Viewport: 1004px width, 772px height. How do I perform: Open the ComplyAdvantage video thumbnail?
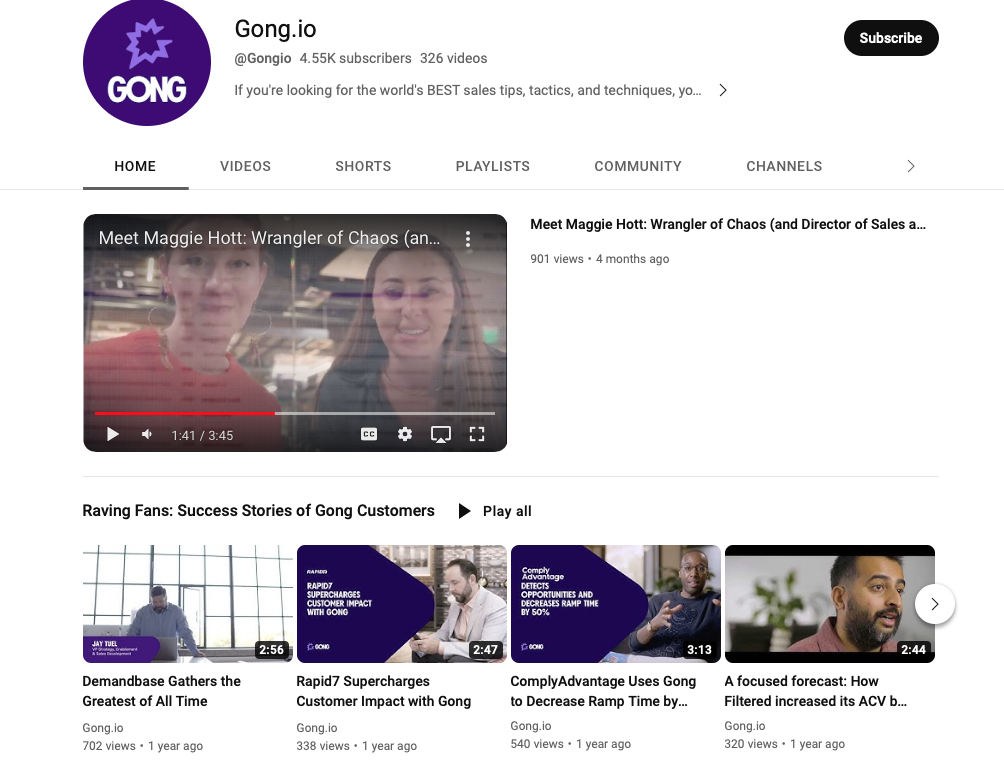pos(615,604)
